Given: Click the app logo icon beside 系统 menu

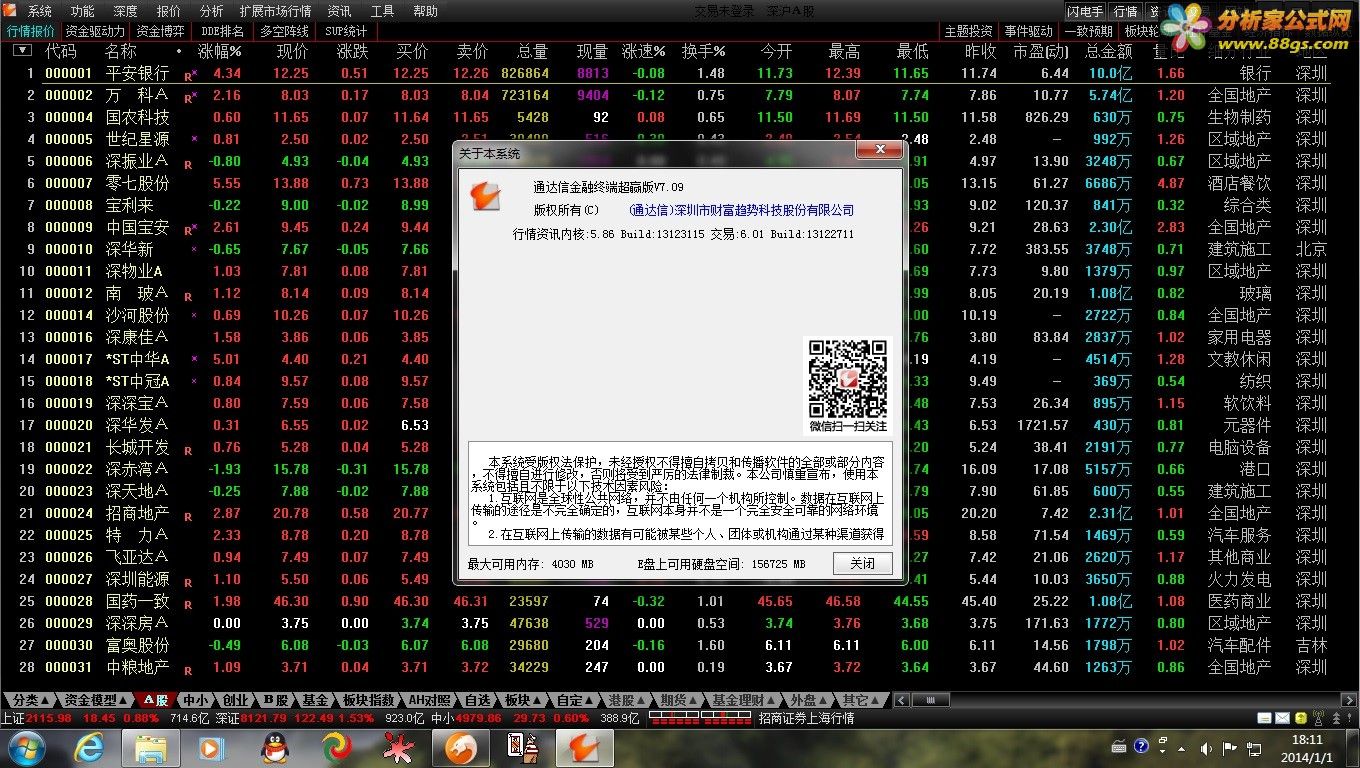Looking at the screenshot, I should [x=11, y=11].
